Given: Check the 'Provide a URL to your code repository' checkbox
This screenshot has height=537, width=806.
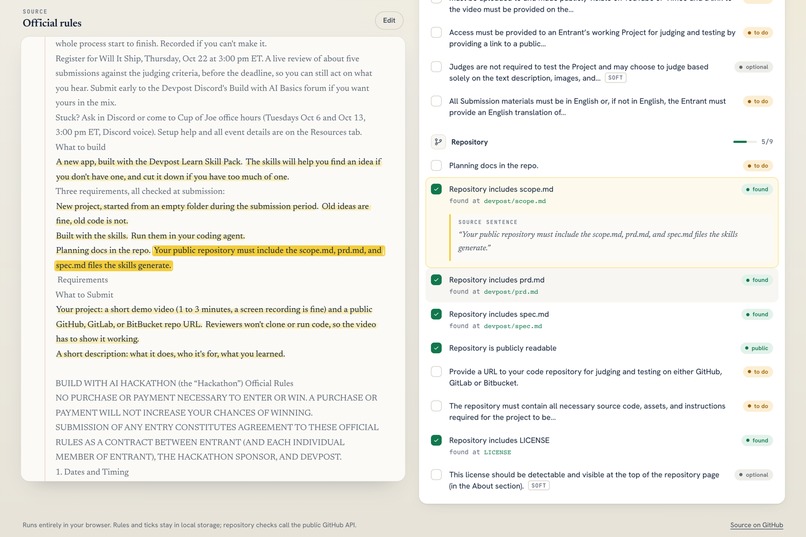Looking at the screenshot, I should pyautogui.click(x=436, y=372).
